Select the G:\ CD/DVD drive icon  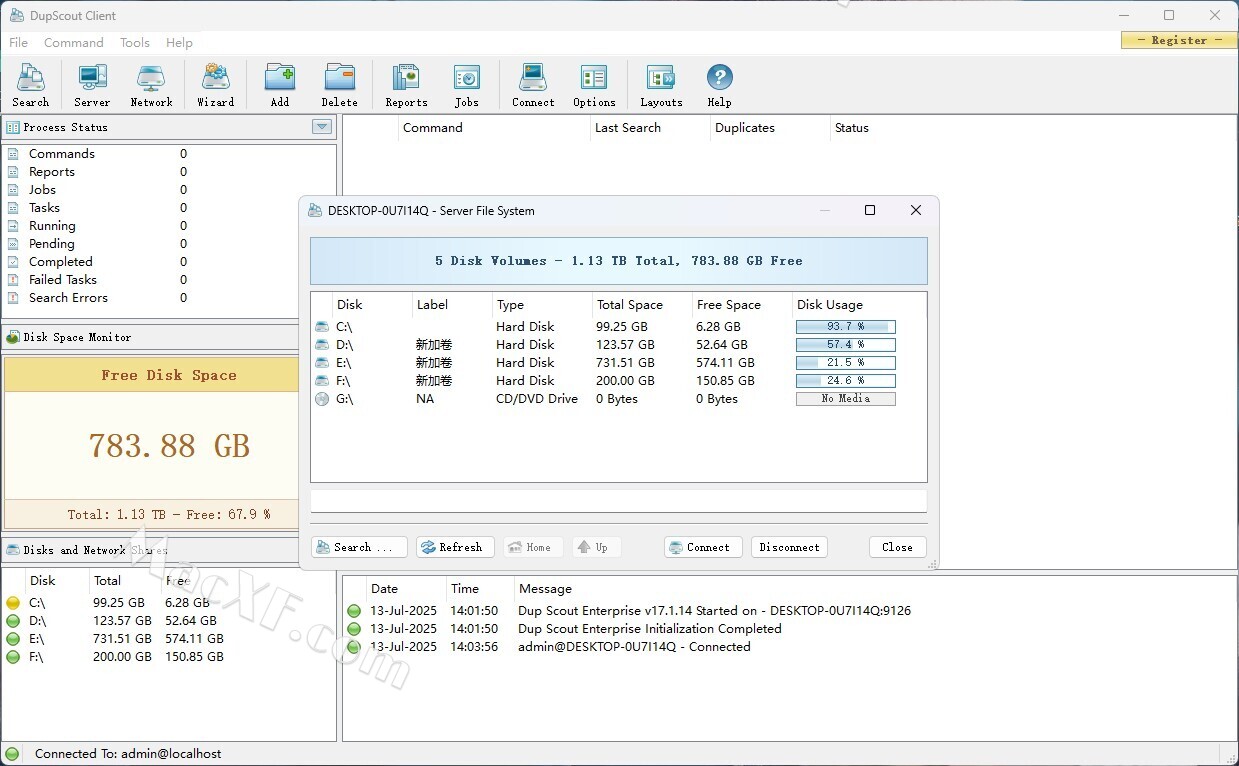(x=322, y=399)
